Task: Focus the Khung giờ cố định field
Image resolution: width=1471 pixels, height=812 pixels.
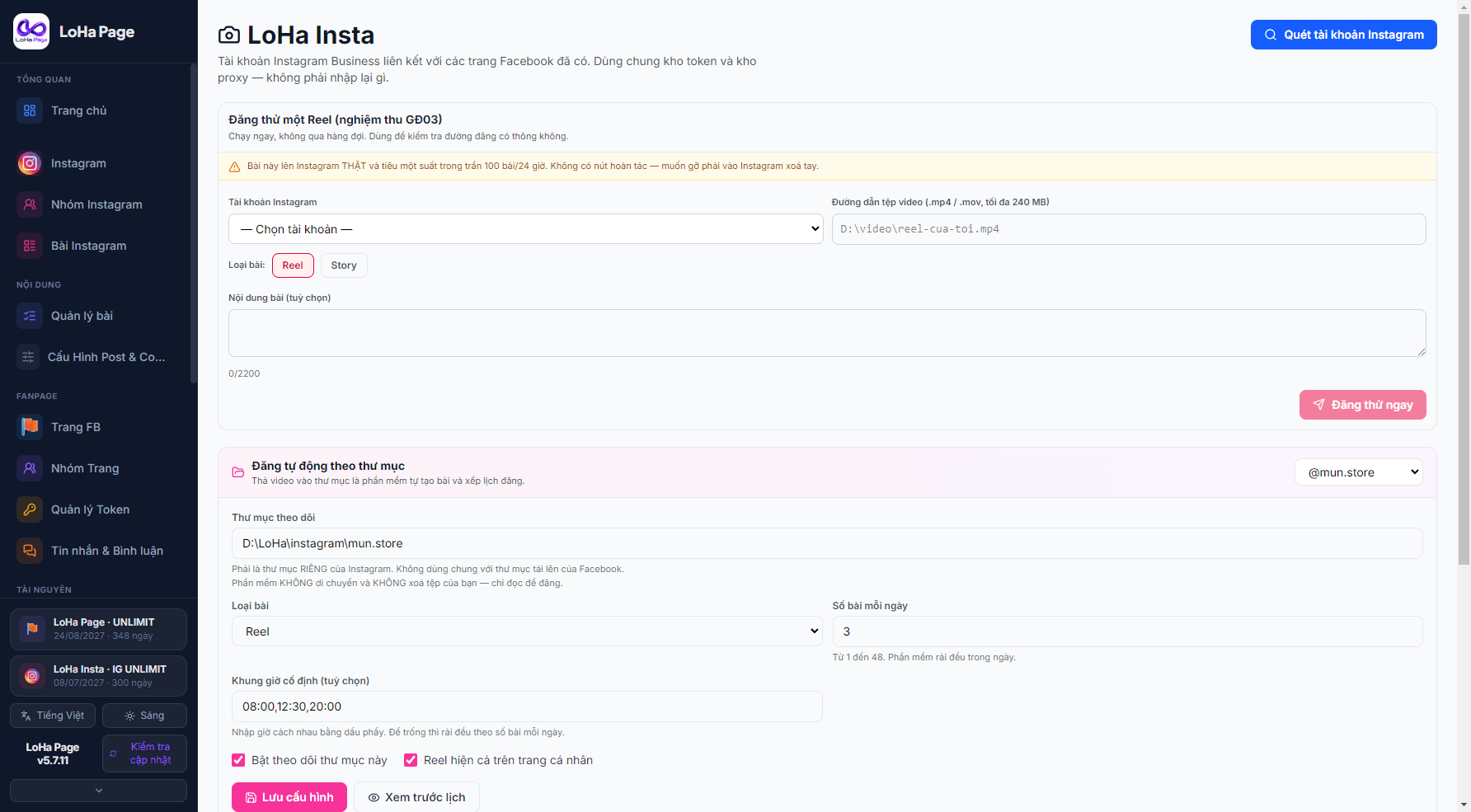Action: (527, 706)
